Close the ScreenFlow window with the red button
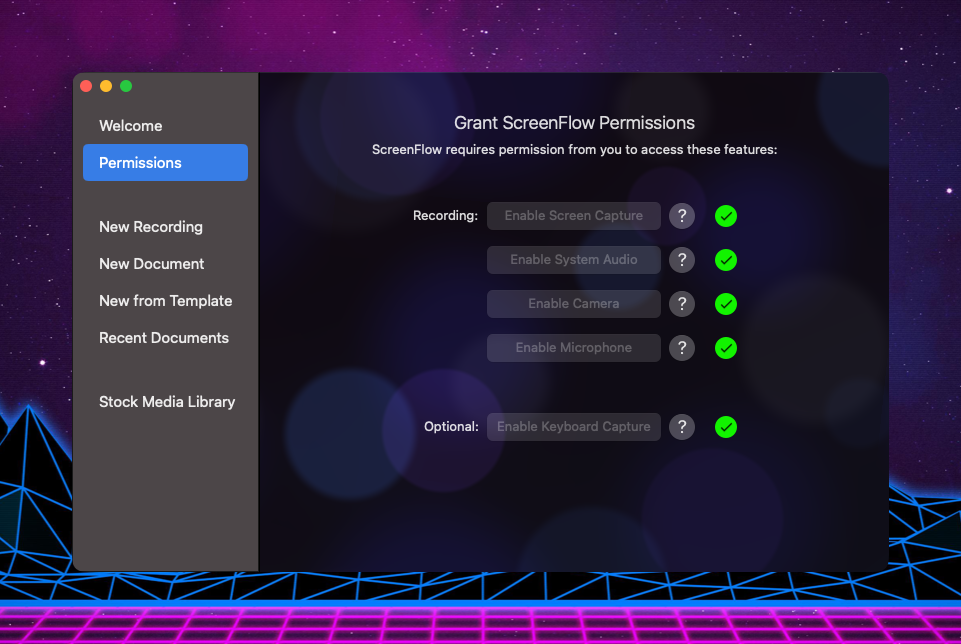 (86, 86)
